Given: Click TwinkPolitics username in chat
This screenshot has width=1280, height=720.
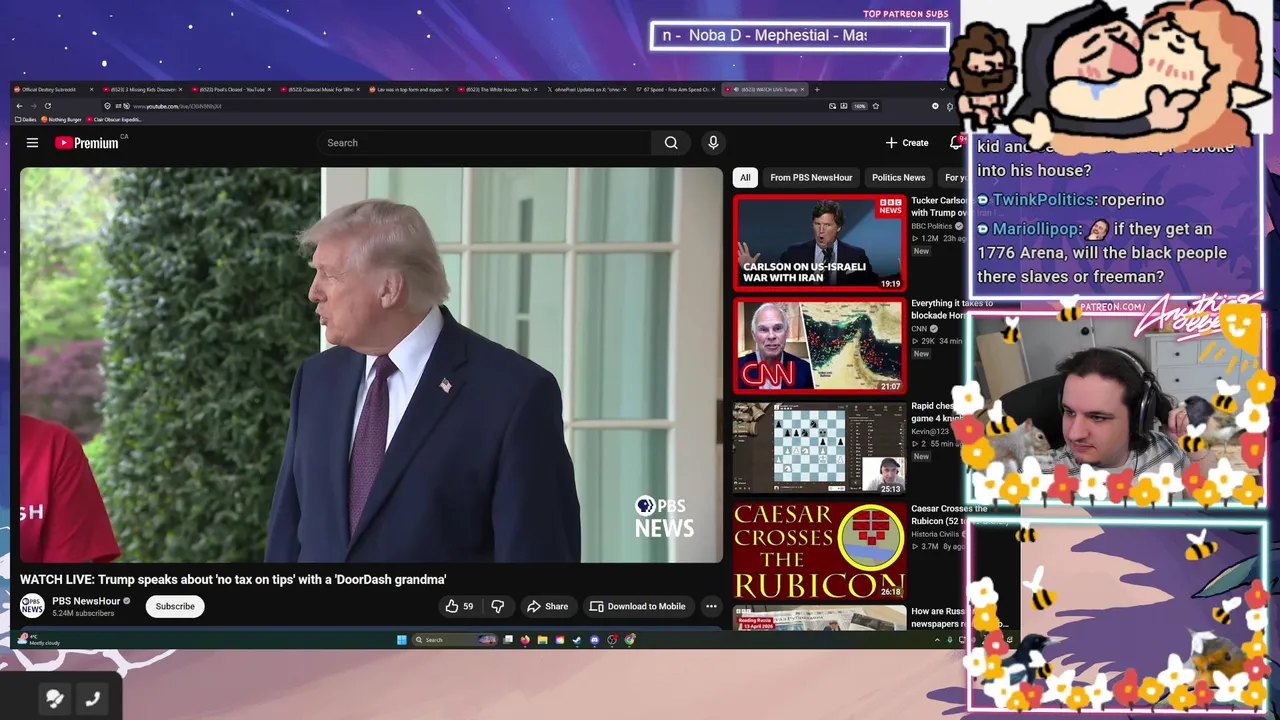Looking at the screenshot, I should click(1042, 200).
